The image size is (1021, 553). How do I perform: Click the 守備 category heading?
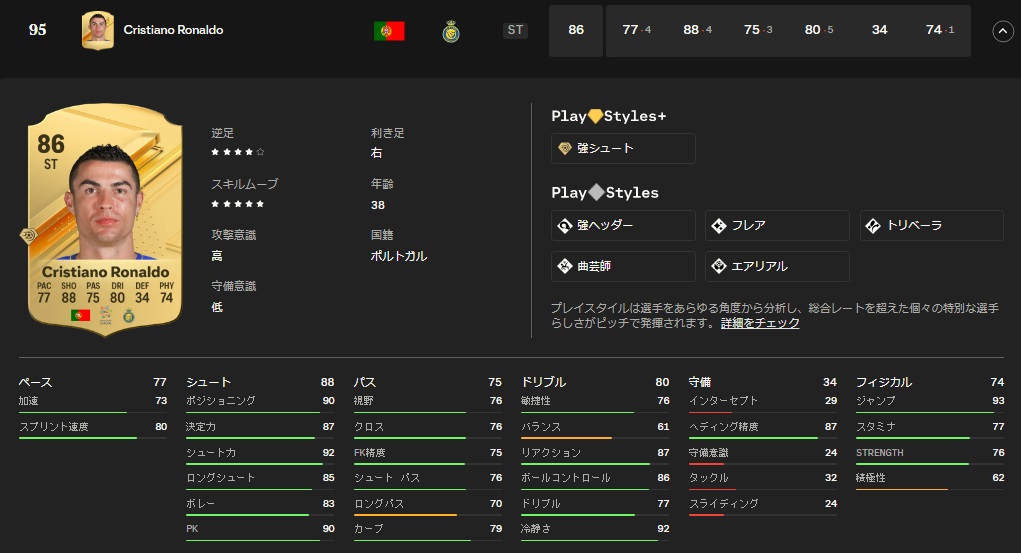point(700,382)
